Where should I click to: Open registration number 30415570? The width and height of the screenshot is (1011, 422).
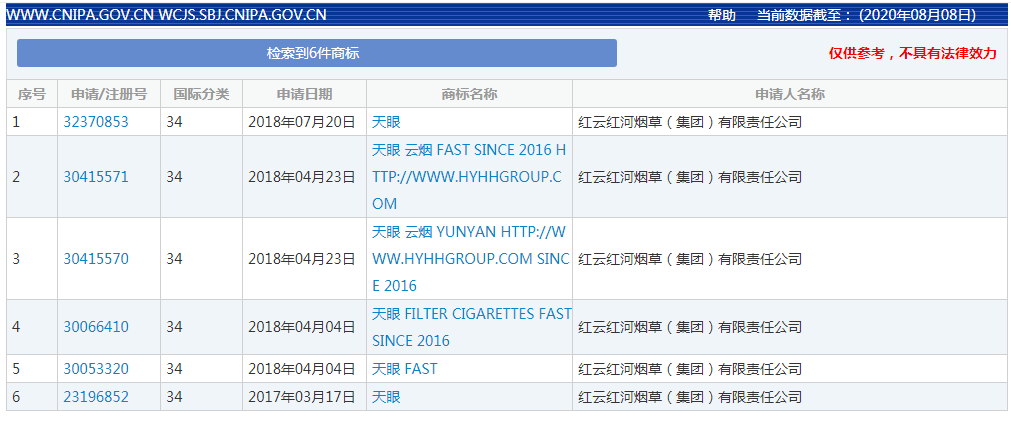click(x=96, y=259)
